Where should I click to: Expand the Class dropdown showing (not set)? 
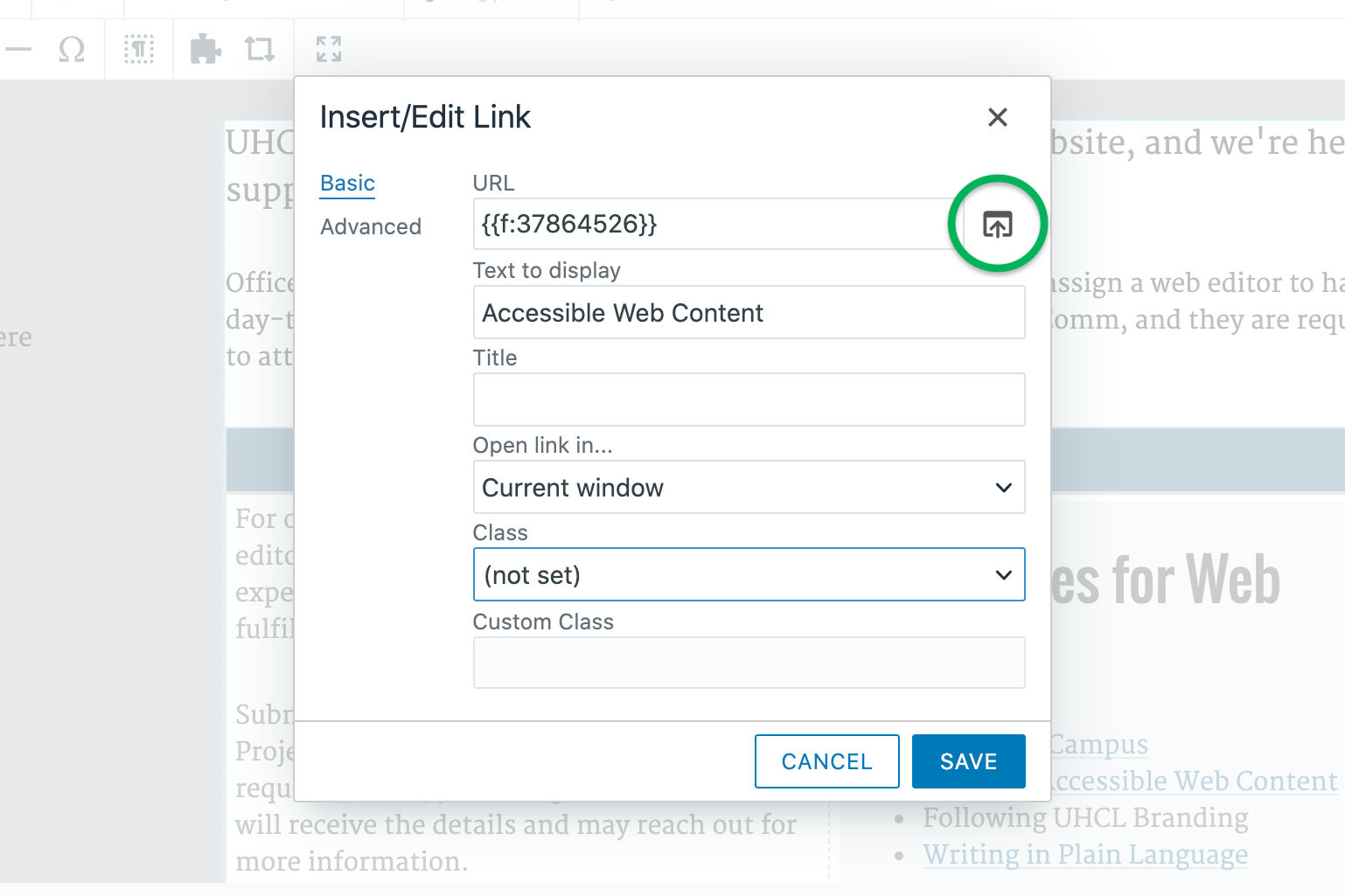[x=749, y=574]
